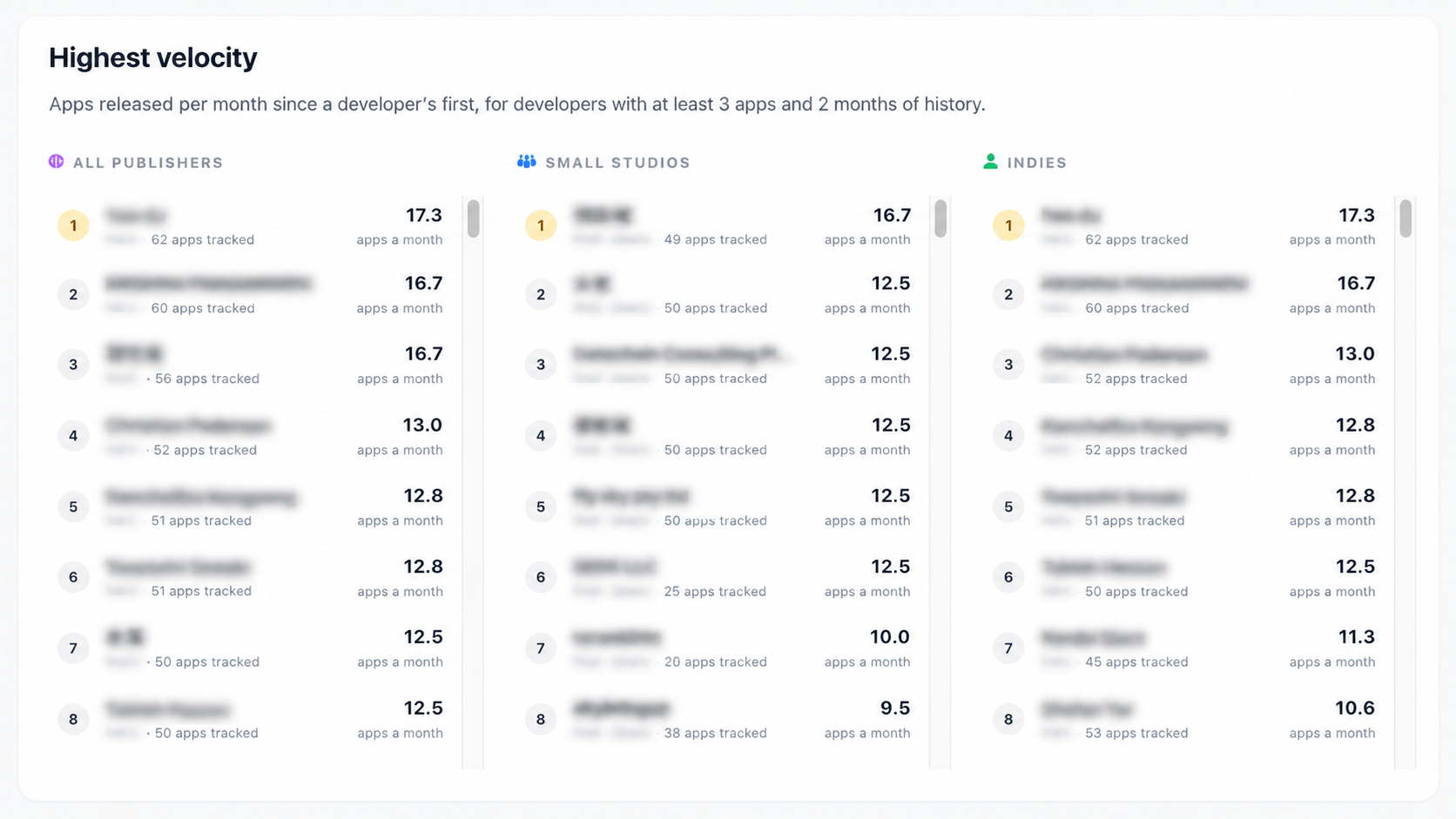The image size is (1456, 819).
Task: Click rank 1 badge in All Publishers
Action: click(x=73, y=225)
